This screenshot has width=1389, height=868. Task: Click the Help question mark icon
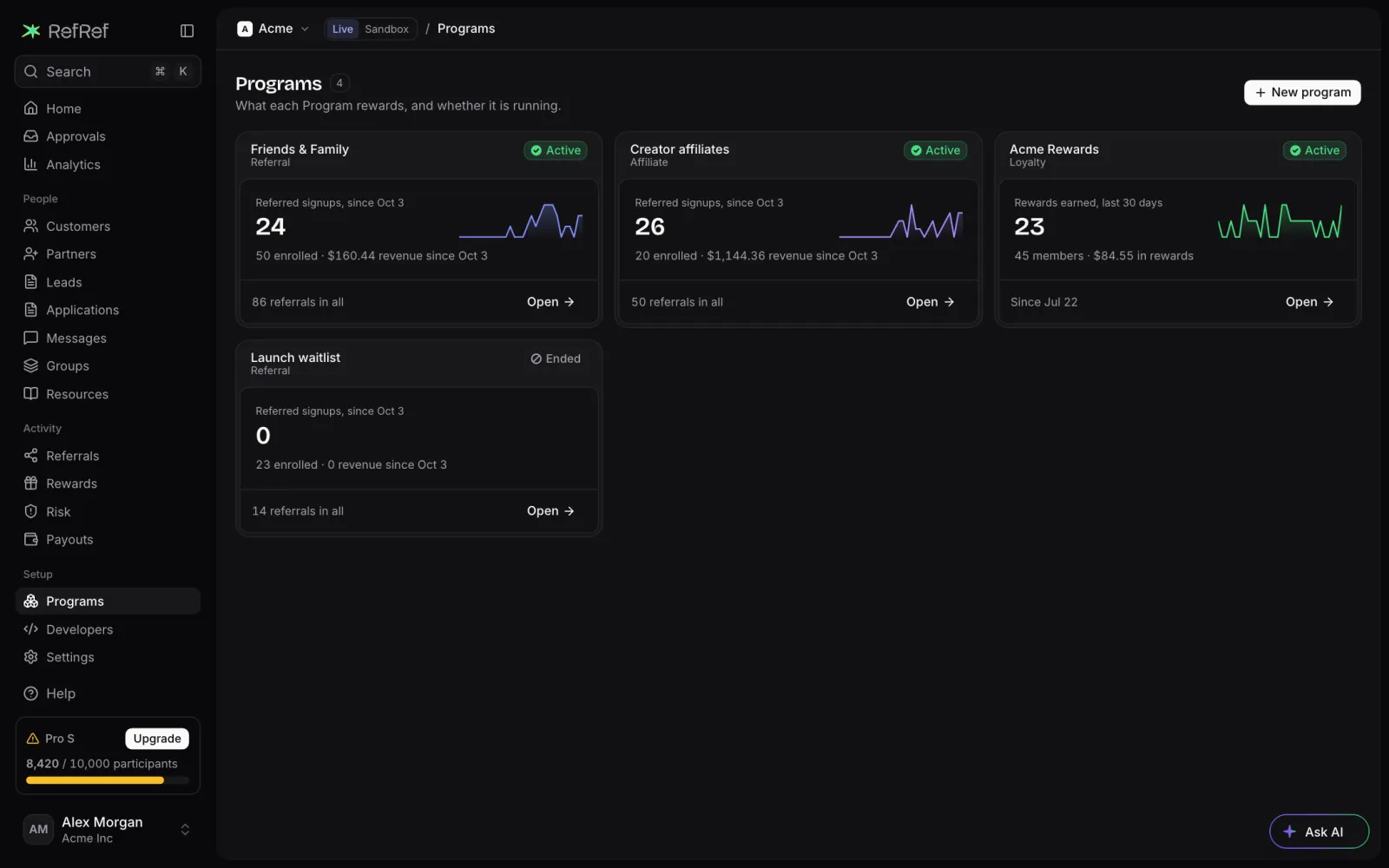pyautogui.click(x=31, y=694)
